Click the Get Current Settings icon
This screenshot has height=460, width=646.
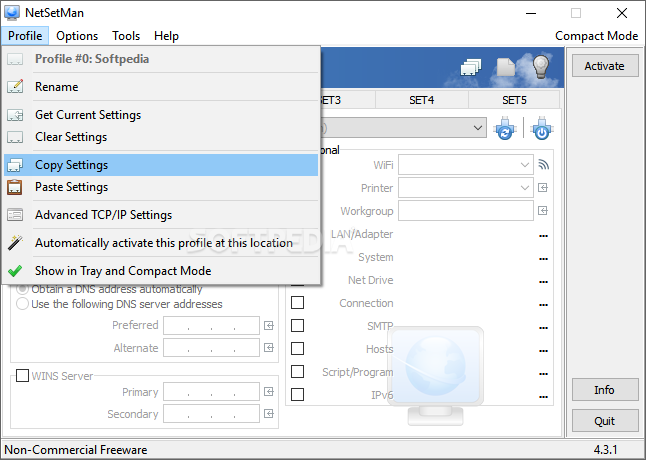(x=15, y=115)
